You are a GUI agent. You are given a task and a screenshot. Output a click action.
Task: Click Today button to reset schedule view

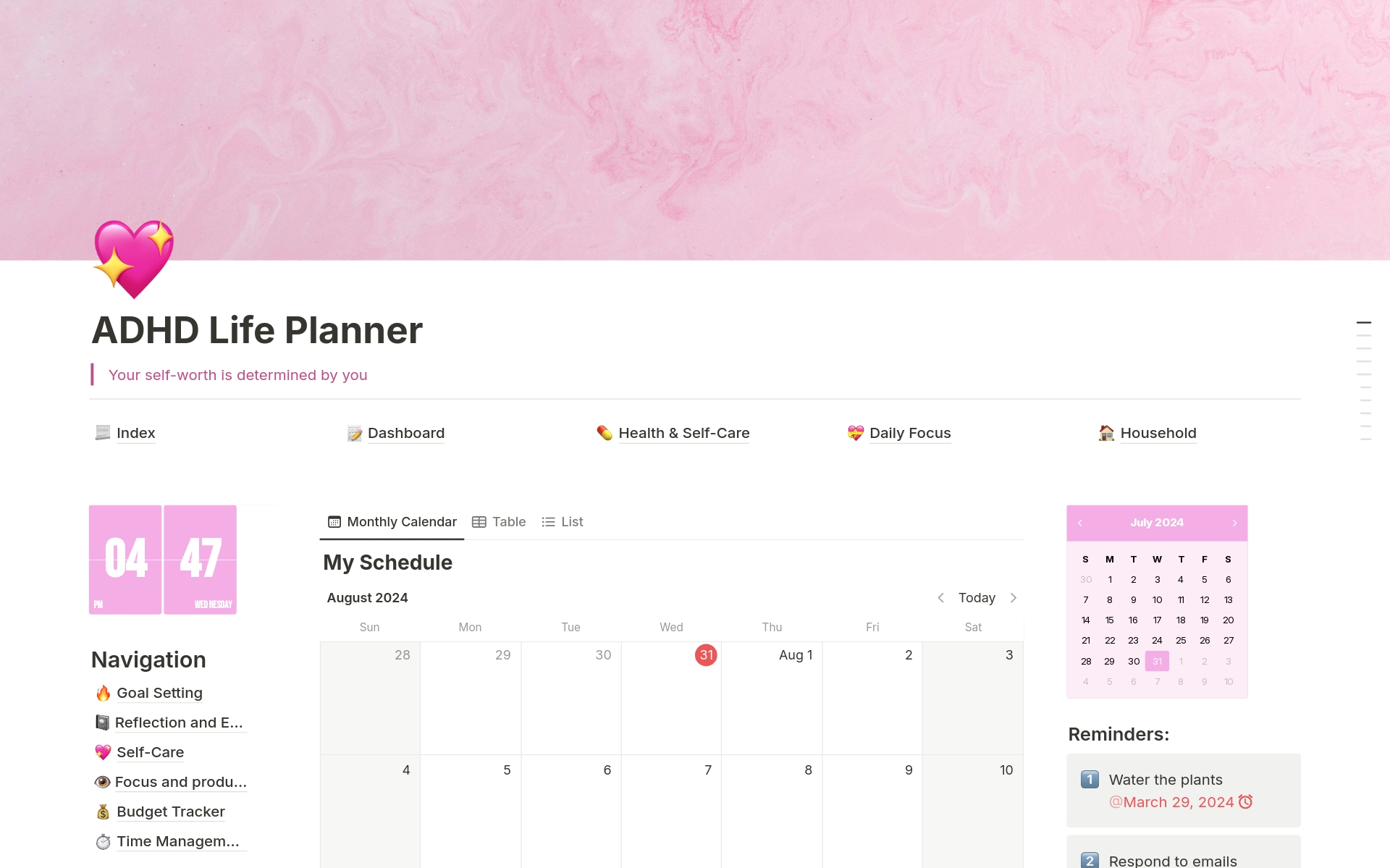977,597
